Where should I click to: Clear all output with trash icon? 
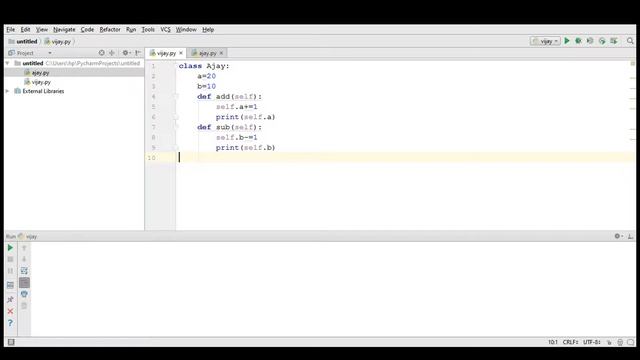(x=24, y=306)
